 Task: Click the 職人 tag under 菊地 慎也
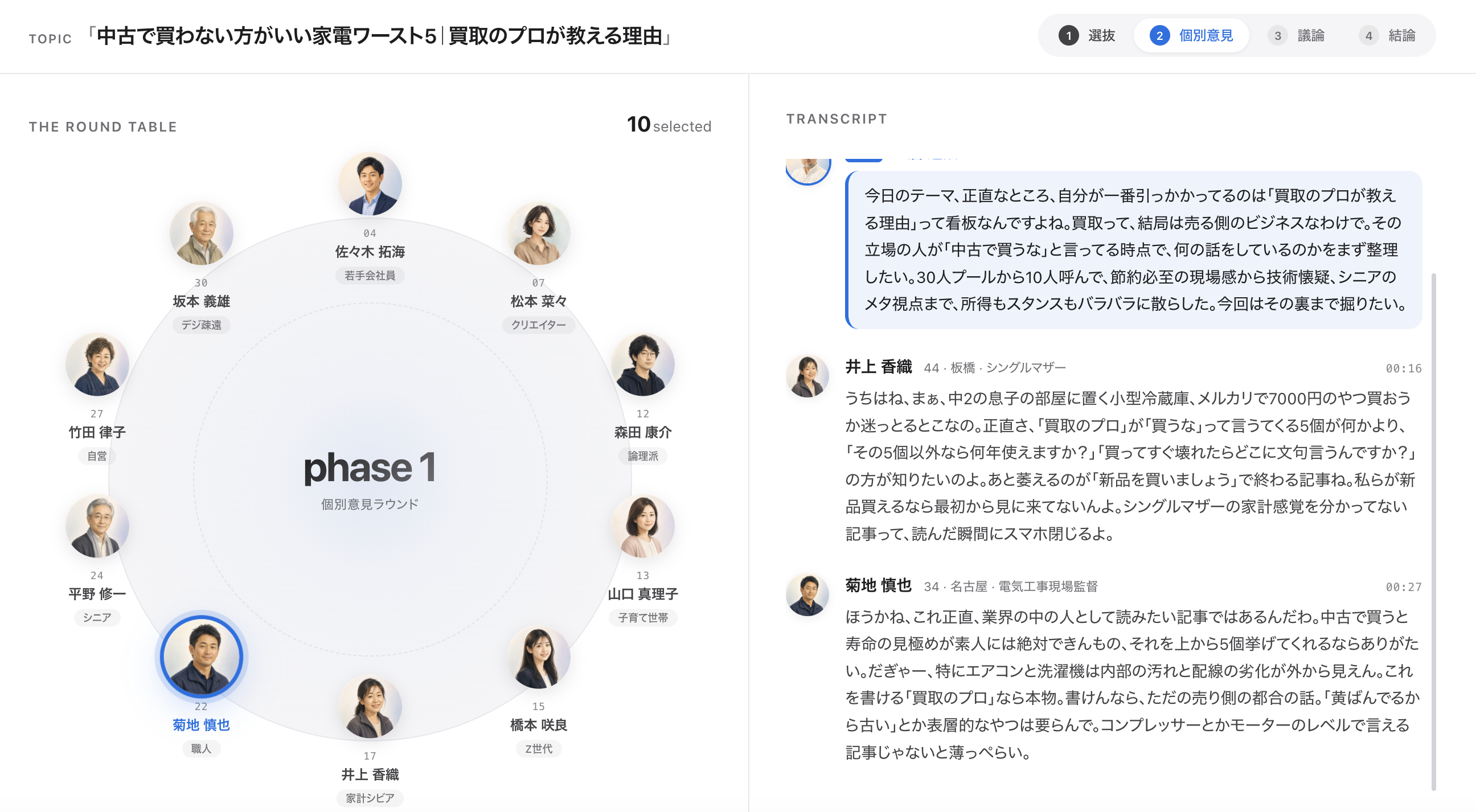pyautogui.click(x=201, y=749)
